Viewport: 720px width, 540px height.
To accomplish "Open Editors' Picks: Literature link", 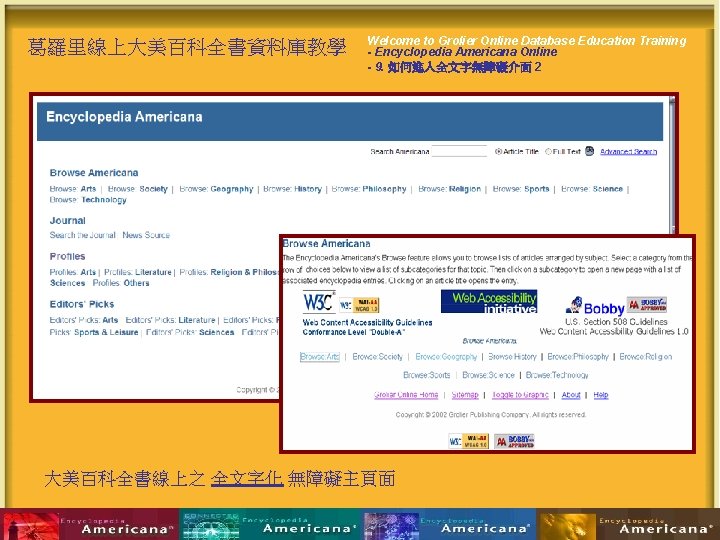I will (170, 320).
